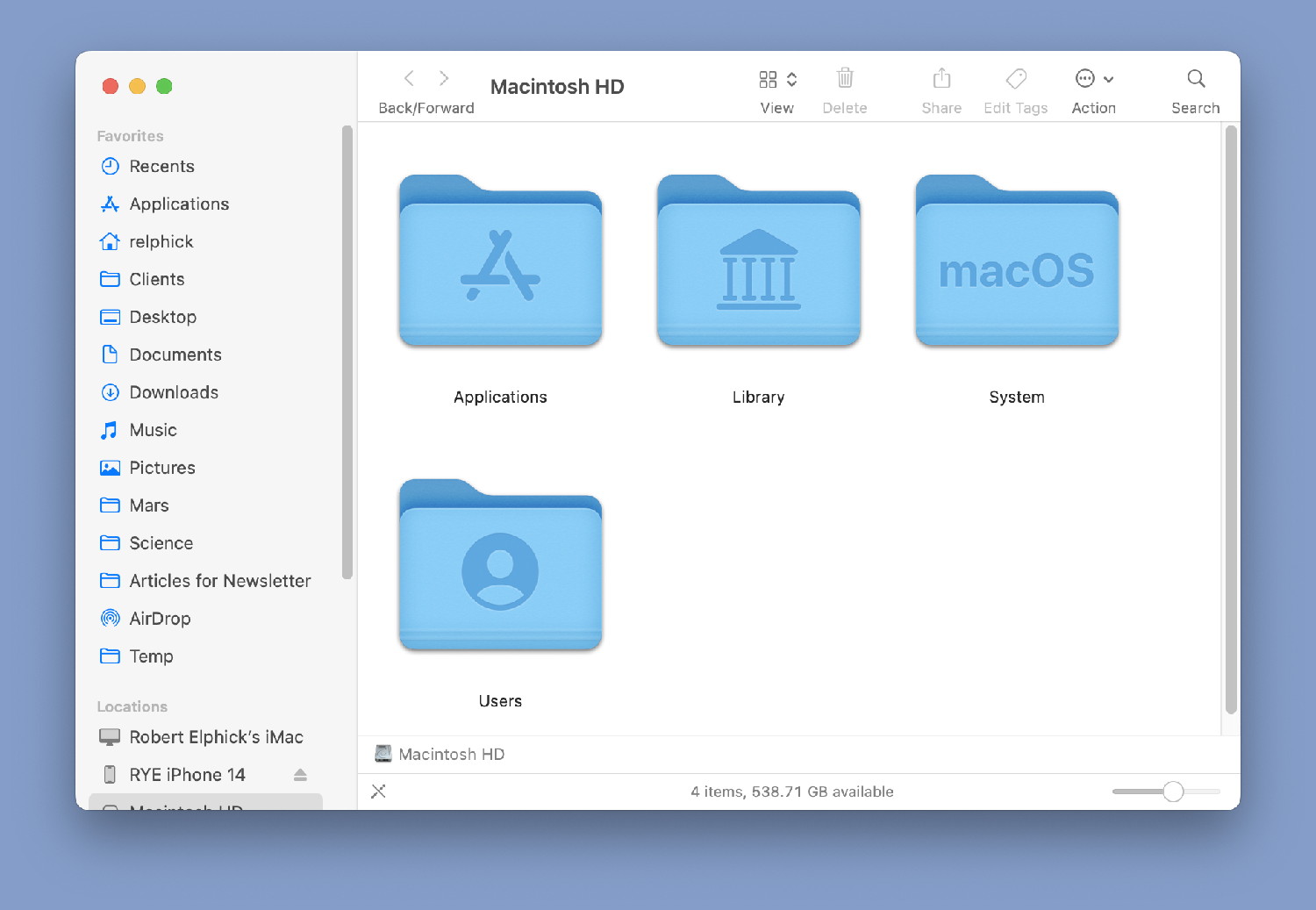Click the crossed tools icon in status bar

pos(379,792)
